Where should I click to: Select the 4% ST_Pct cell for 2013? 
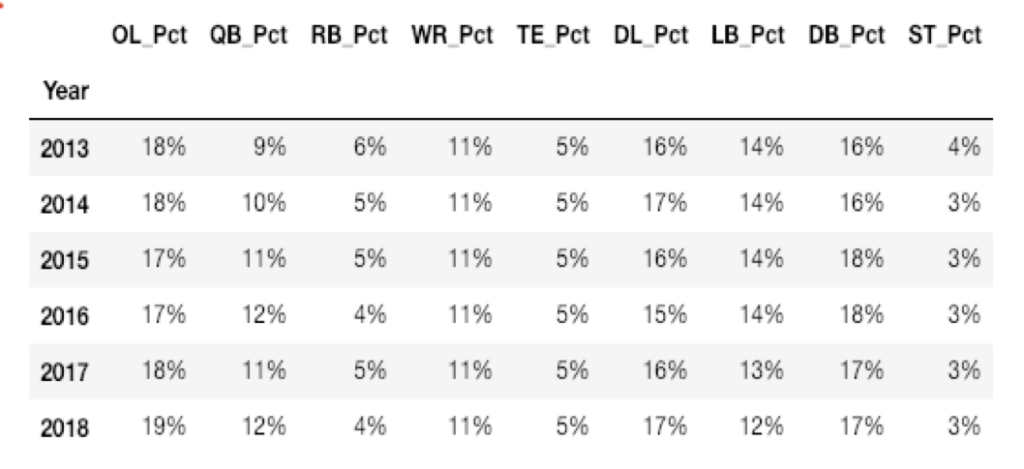[965, 147]
